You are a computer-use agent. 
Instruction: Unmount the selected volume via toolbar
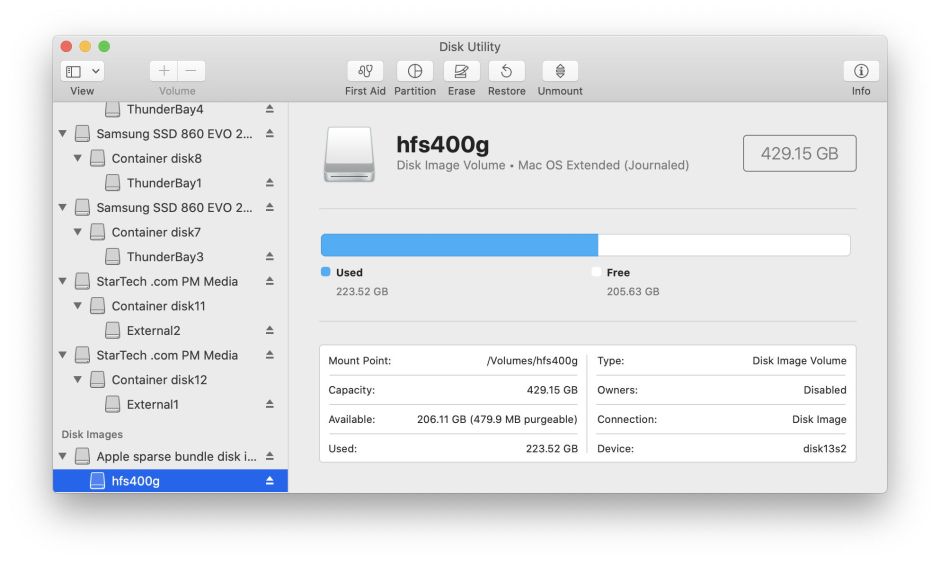560,72
